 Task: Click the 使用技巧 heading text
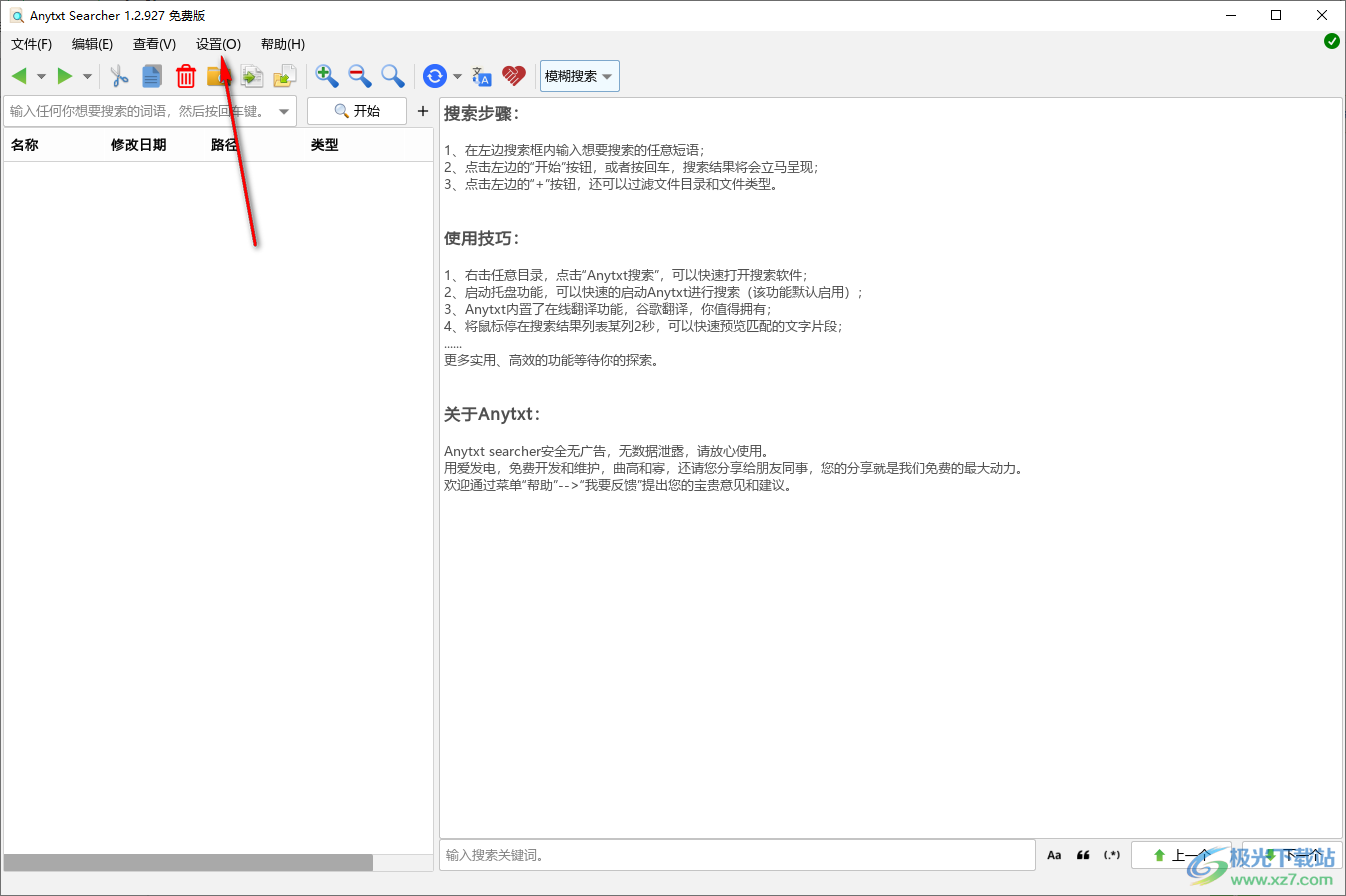point(482,238)
